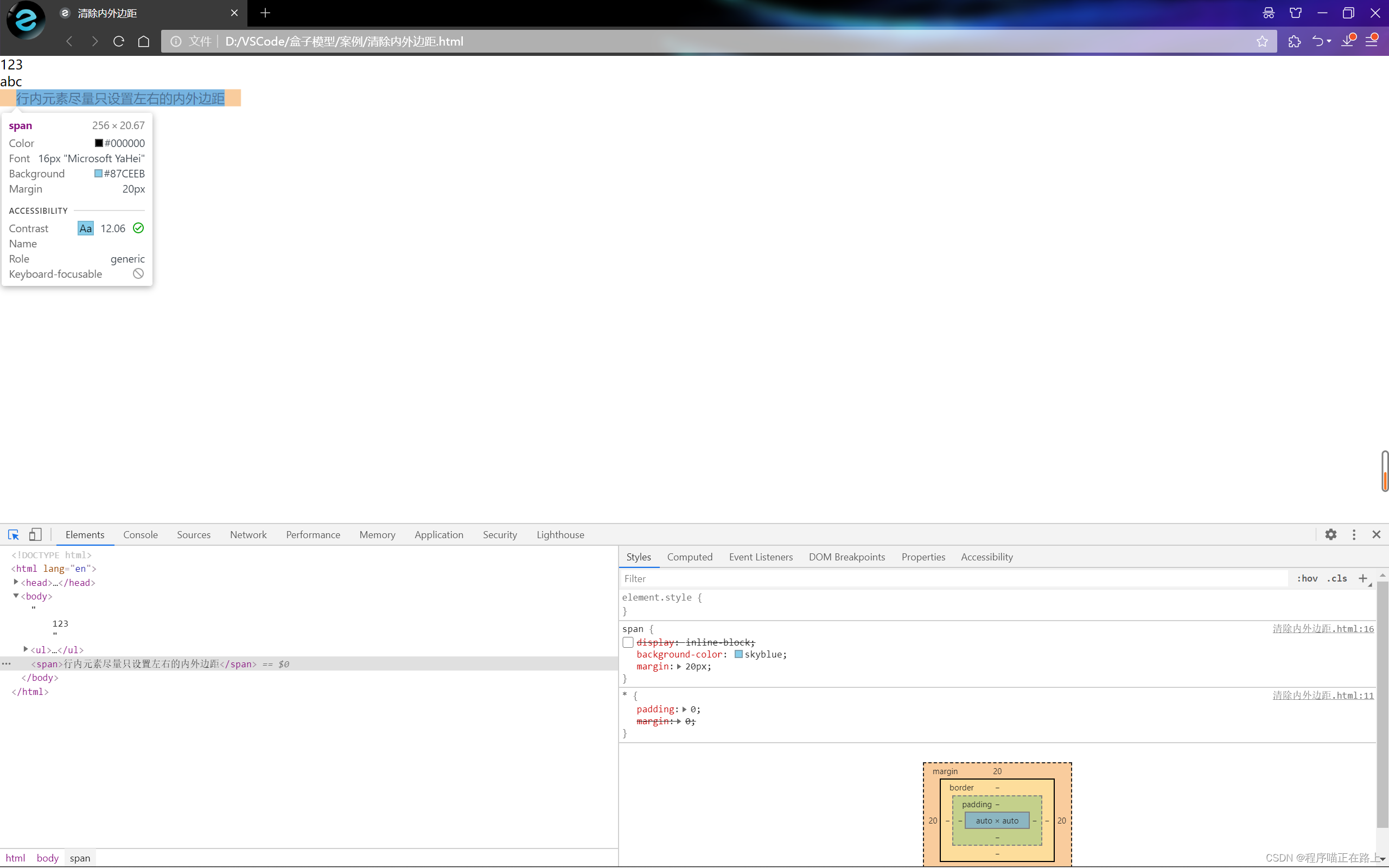Click the :hov pseudo-class toggle button

[x=1306, y=578]
